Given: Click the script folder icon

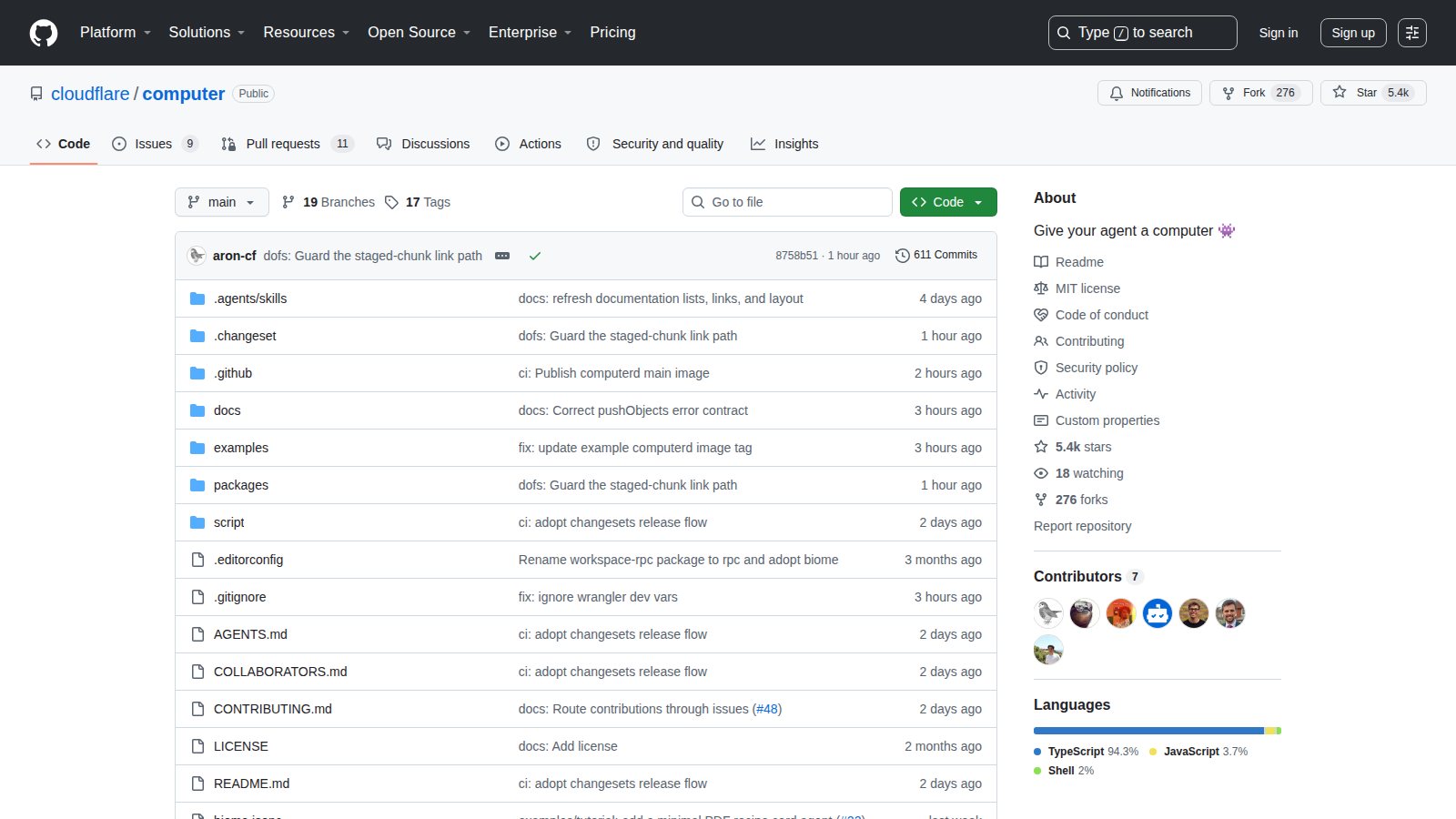Looking at the screenshot, I should point(197,522).
